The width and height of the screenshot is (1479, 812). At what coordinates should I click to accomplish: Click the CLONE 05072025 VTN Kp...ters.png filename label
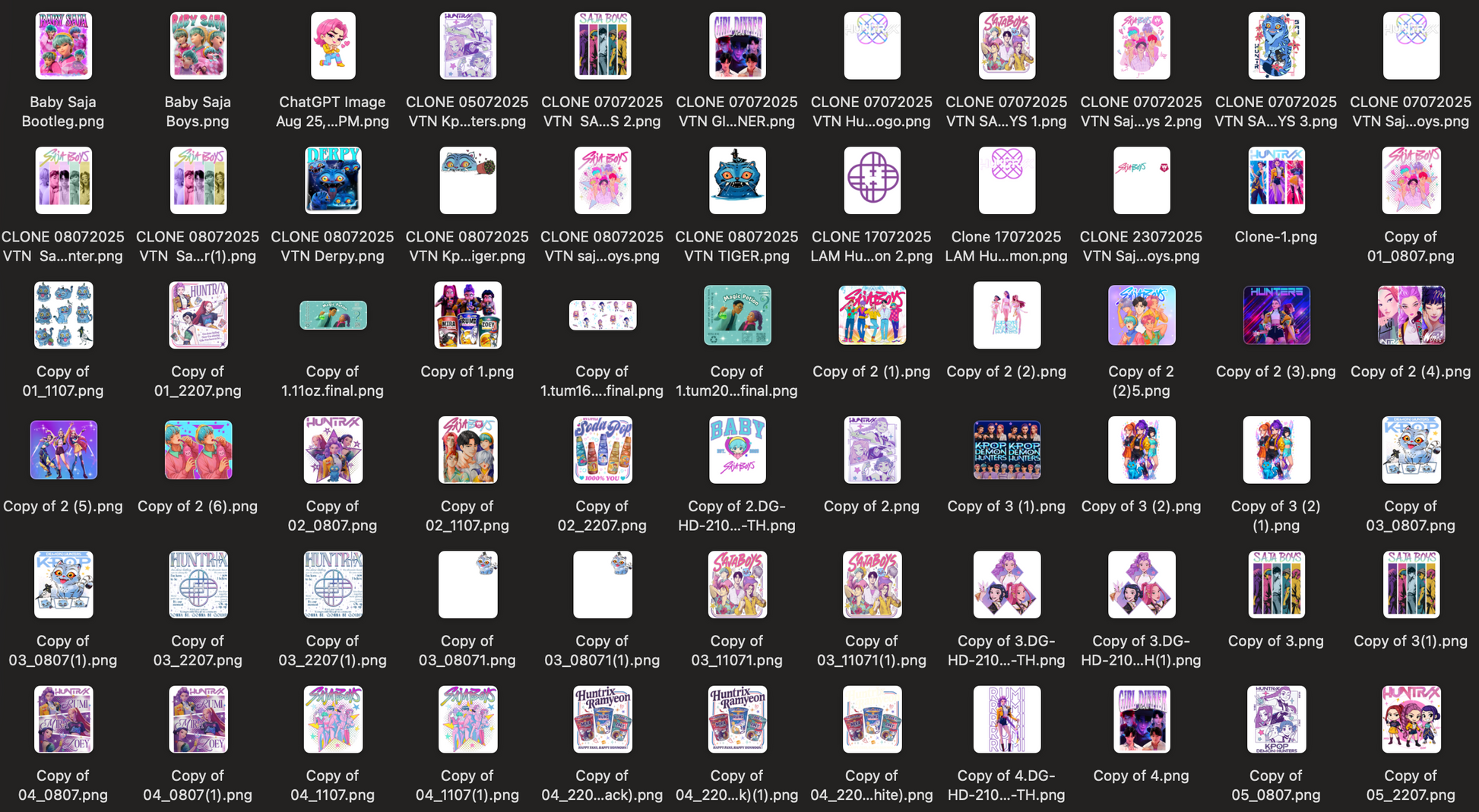coord(467,112)
